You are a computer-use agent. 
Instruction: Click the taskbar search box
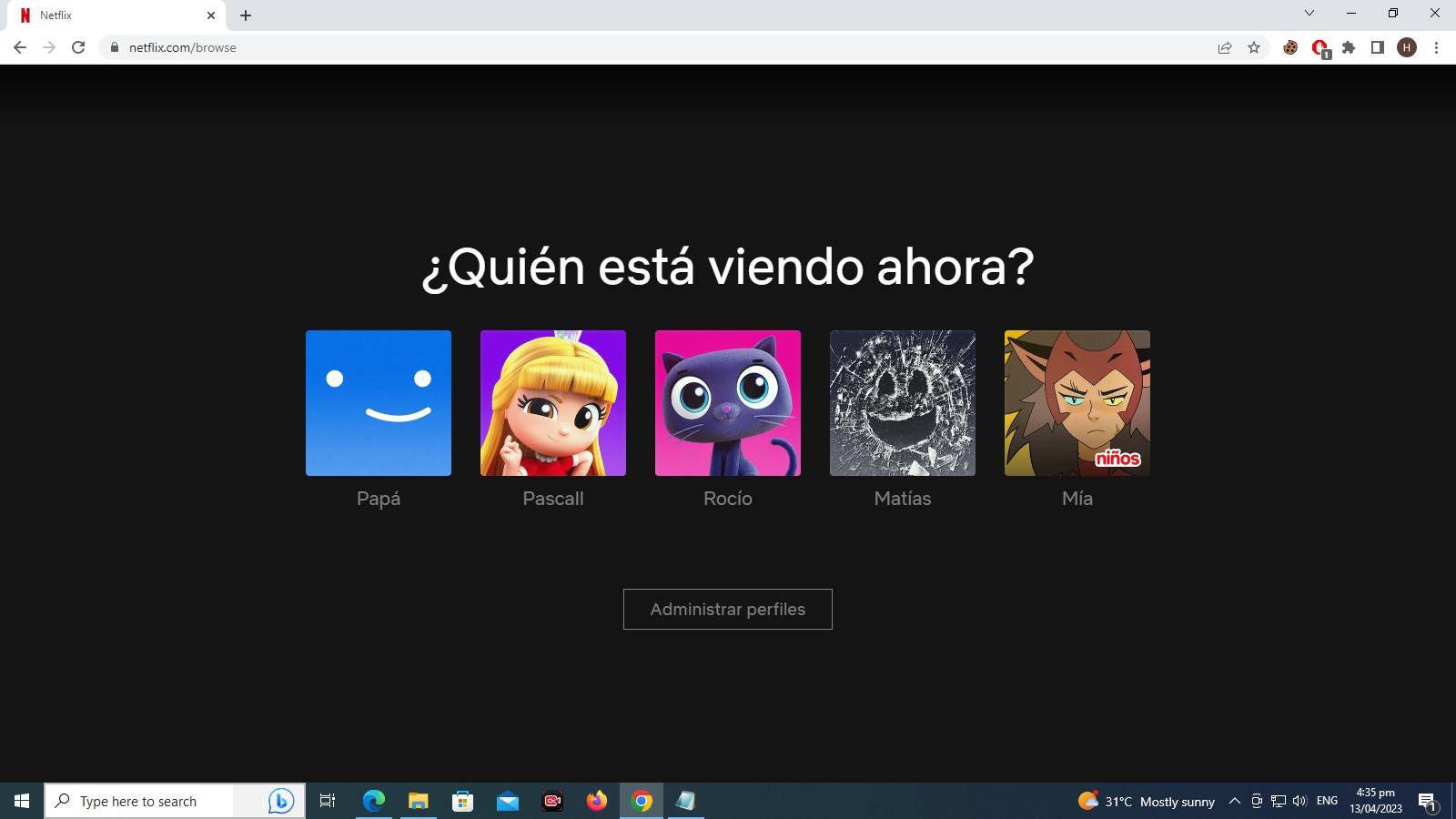pyautogui.click(x=175, y=801)
